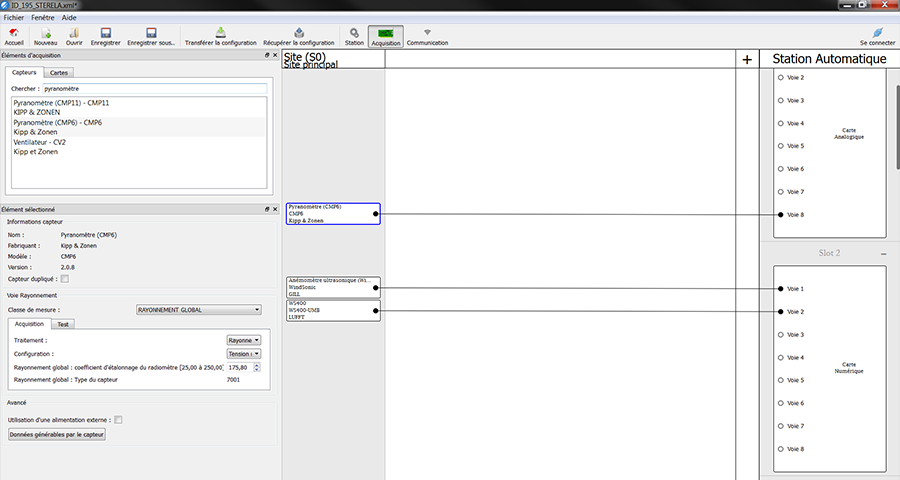Open the Fenêtre menu
The width and height of the screenshot is (900, 480).
tap(43, 18)
